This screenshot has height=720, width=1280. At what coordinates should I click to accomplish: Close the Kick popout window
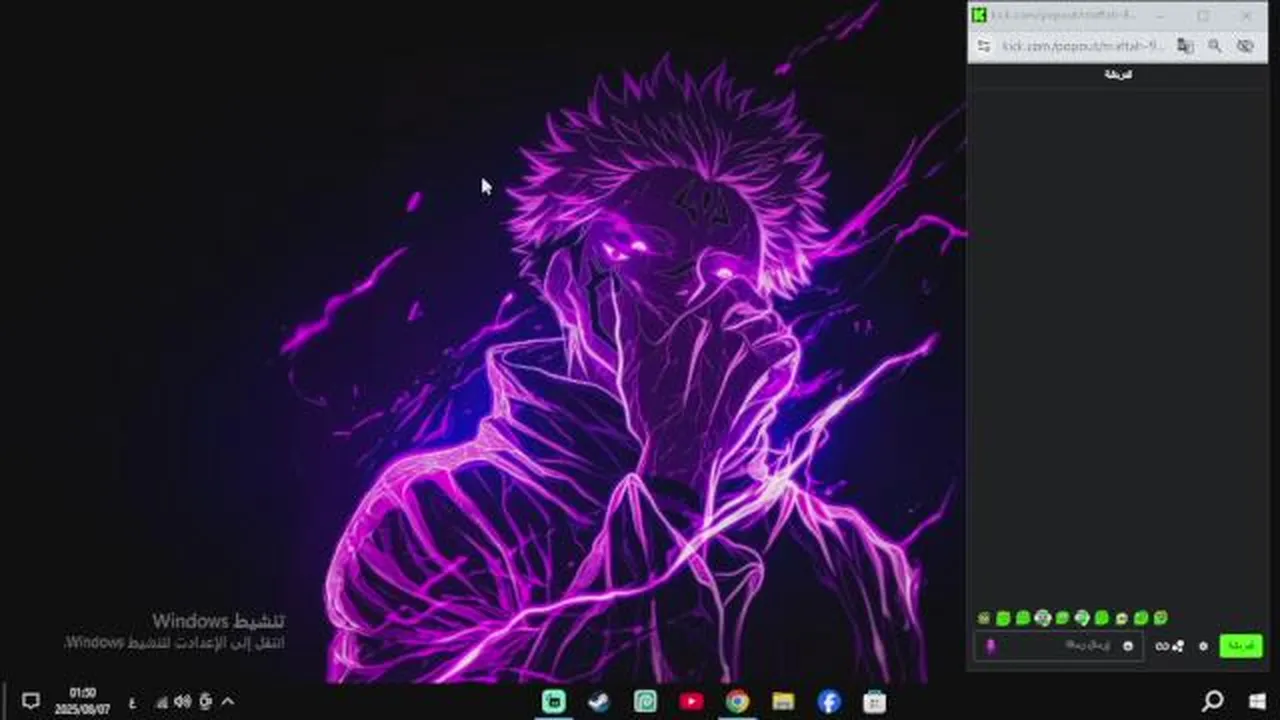[x=1246, y=15]
